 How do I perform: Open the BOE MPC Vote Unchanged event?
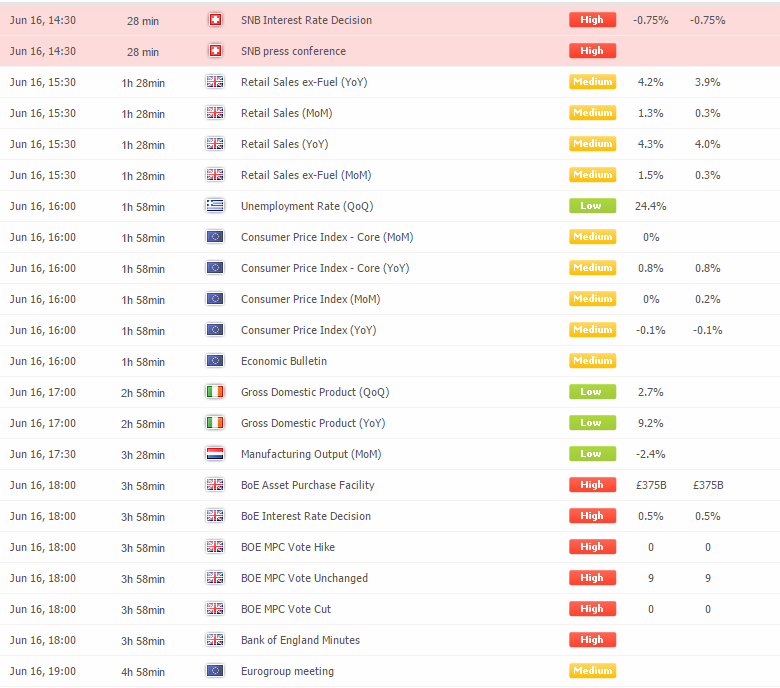pos(304,578)
